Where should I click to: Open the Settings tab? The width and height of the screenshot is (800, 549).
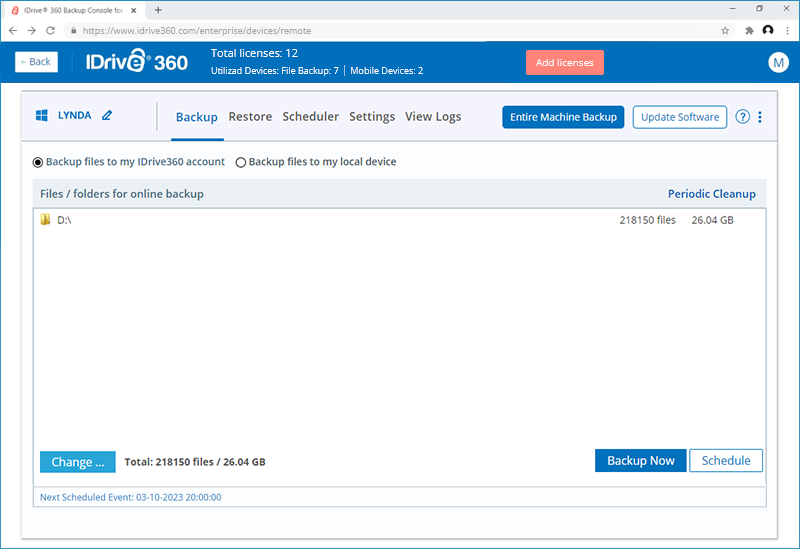(x=372, y=116)
